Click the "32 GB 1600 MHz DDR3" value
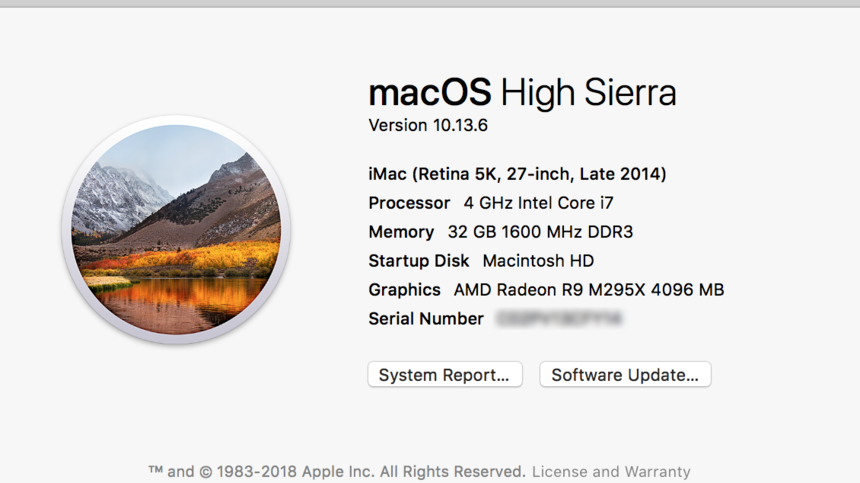 pyautogui.click(x=540, y=232)
